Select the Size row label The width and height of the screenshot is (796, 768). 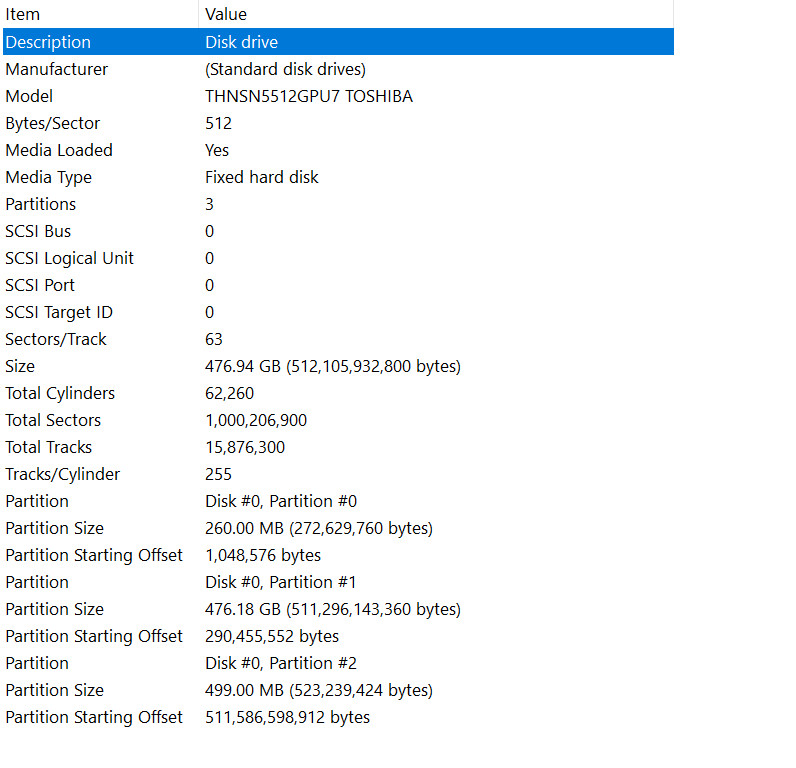(20, 366)
